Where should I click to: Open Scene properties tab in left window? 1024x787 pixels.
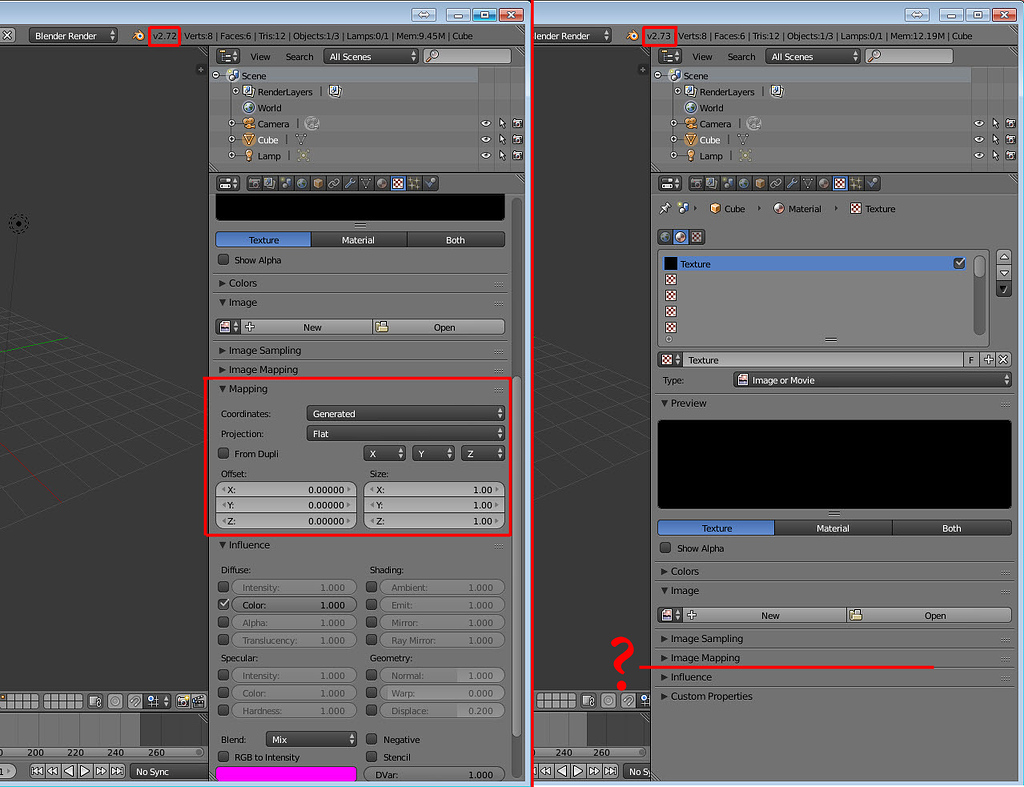tap(286, 184)
